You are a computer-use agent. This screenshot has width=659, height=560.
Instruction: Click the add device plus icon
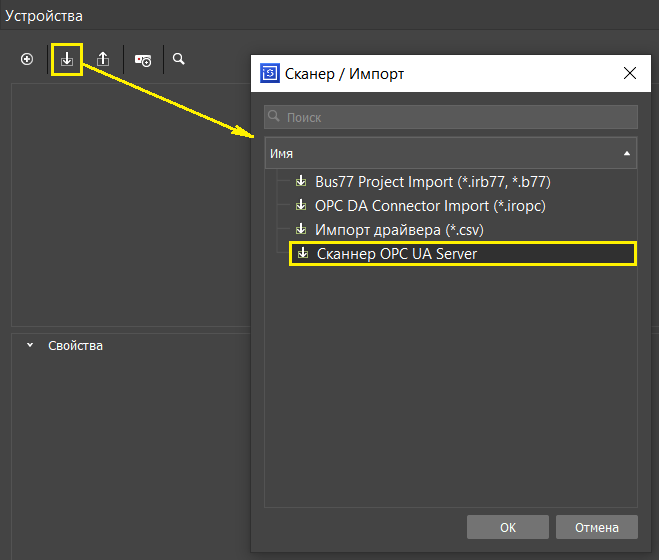[27, 60]
